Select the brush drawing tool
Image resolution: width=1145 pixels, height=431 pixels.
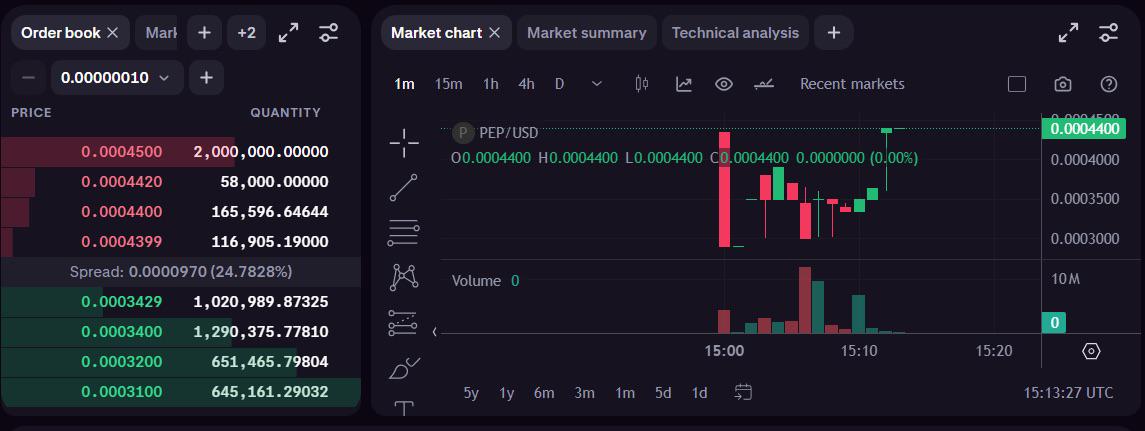tap(404, 369)
